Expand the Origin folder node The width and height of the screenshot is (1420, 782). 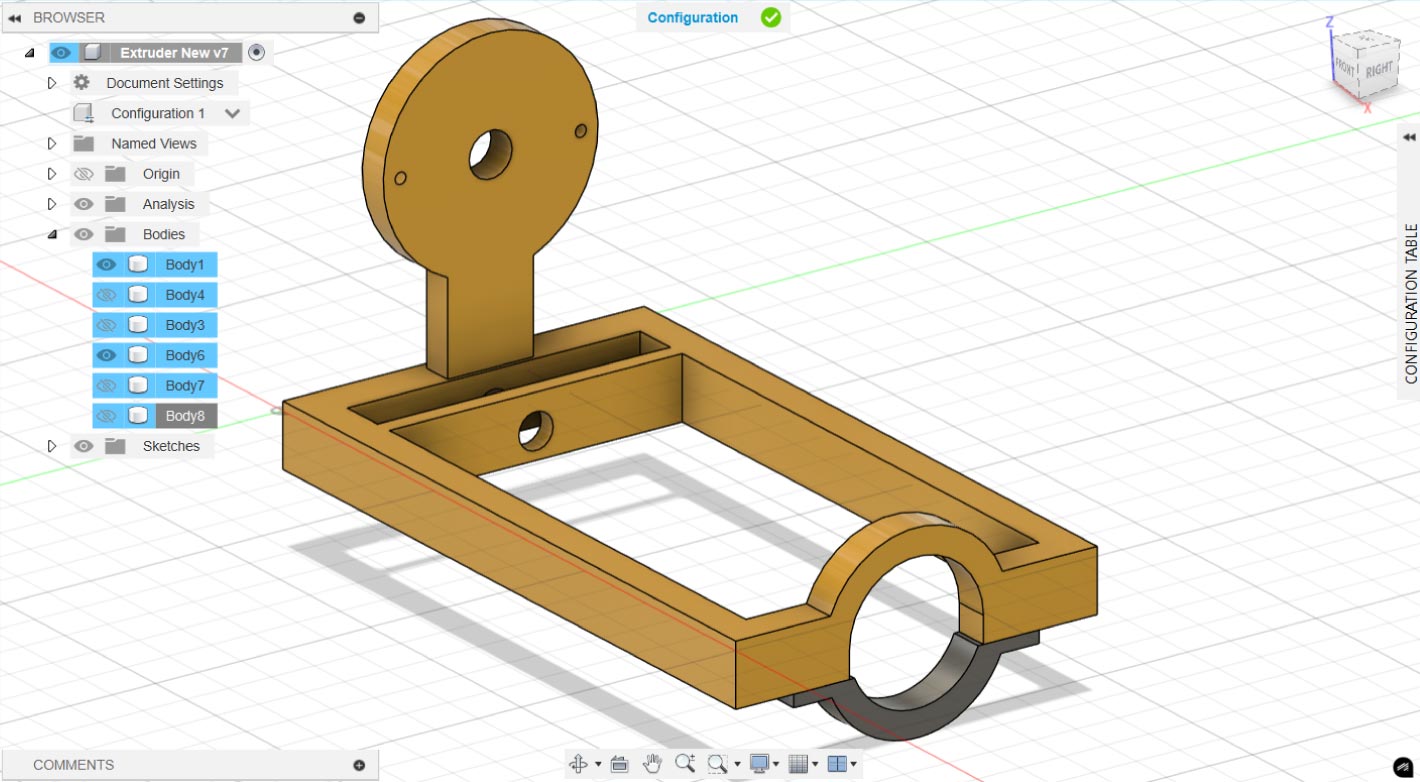tap(52, 174)
